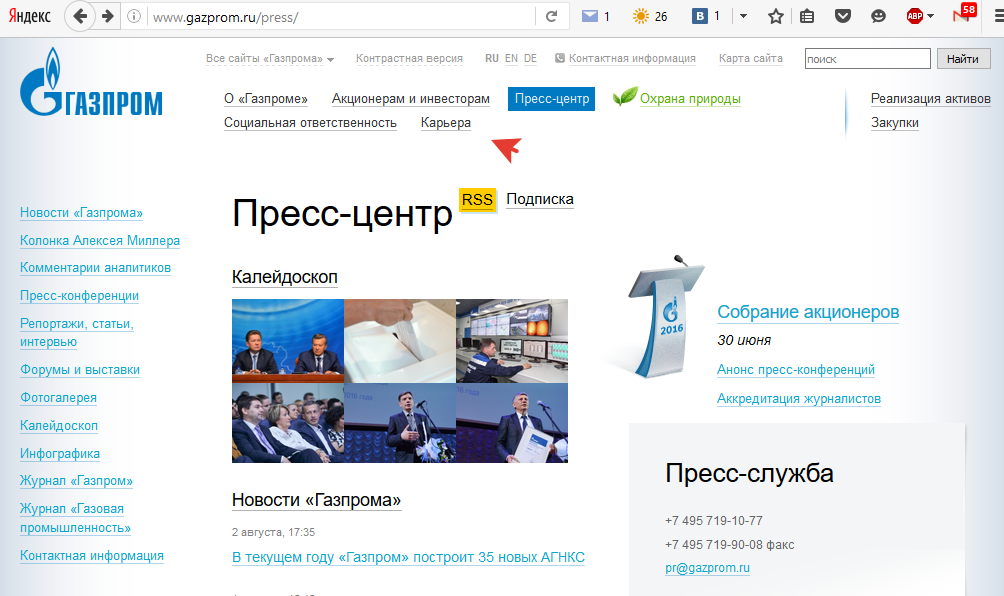Open thumbnail of man holding a certificate

click(x=512, y=423)
